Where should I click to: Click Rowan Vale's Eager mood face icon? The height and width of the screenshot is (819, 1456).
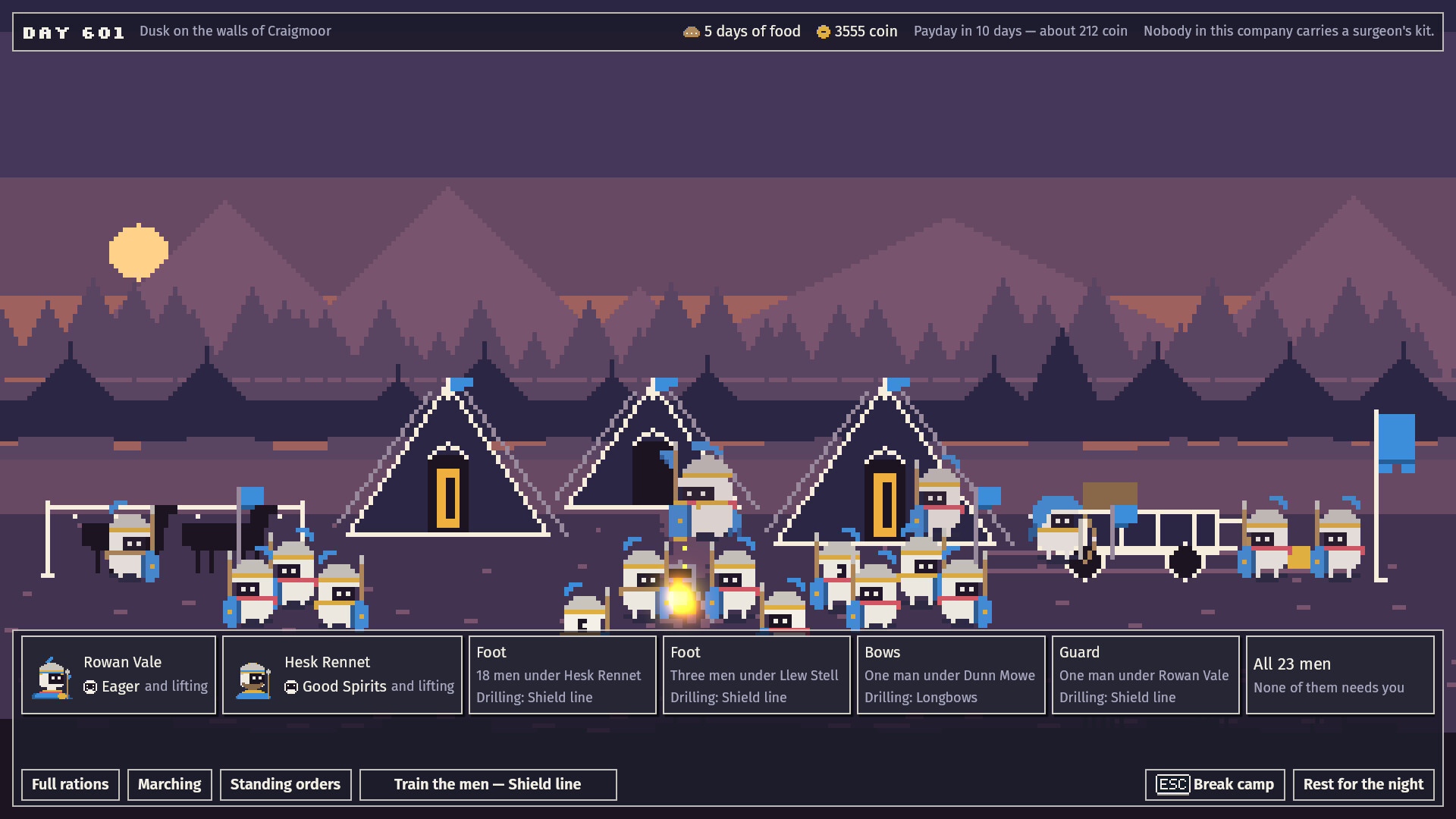pyautogui.click(x=90, y=687)
